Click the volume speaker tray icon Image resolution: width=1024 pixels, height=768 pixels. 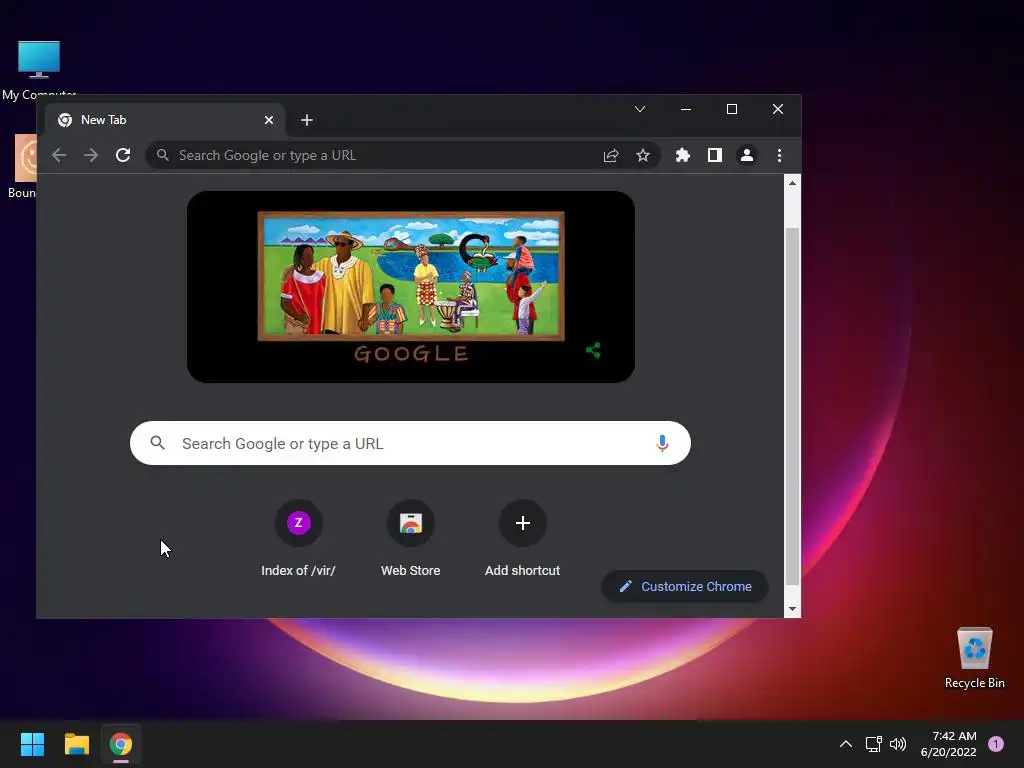pyautogui.click(x=898, y=744)
